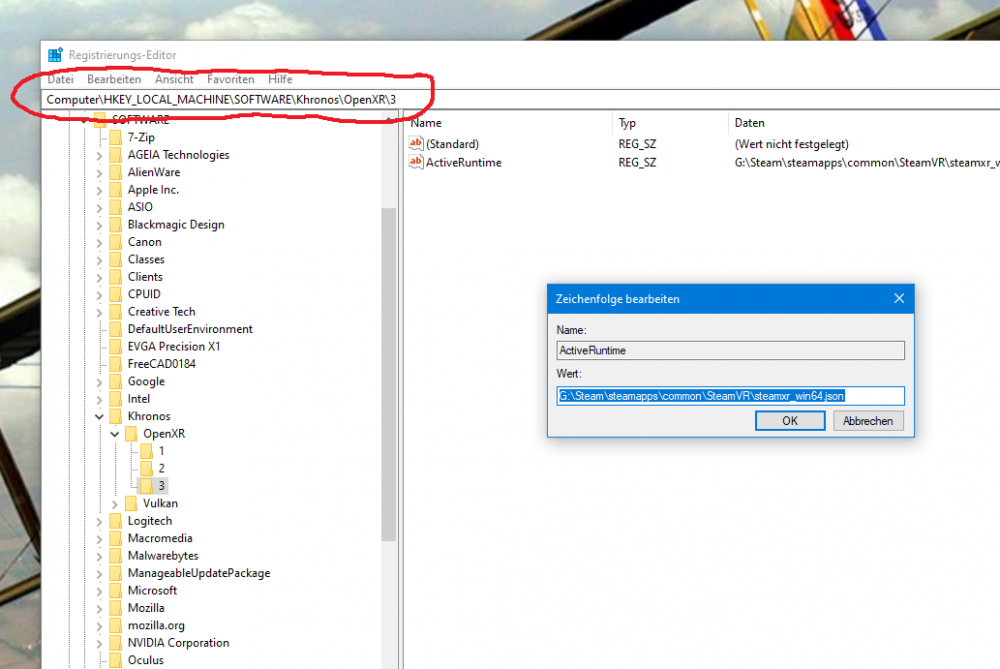Expand the AGEIA Technologies key
Viewport: 1000px width, 669px height.
tap(99, 155)
